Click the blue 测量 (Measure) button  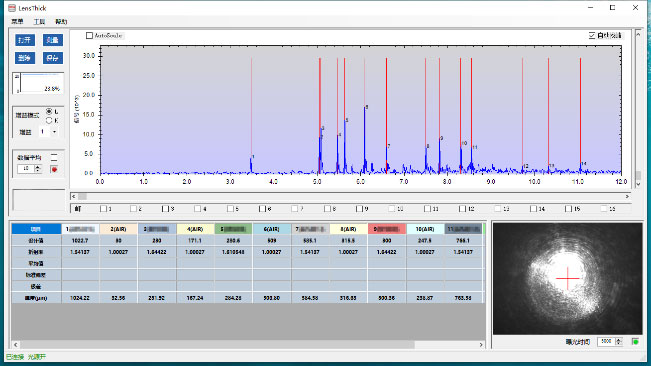tap(53, 40)
